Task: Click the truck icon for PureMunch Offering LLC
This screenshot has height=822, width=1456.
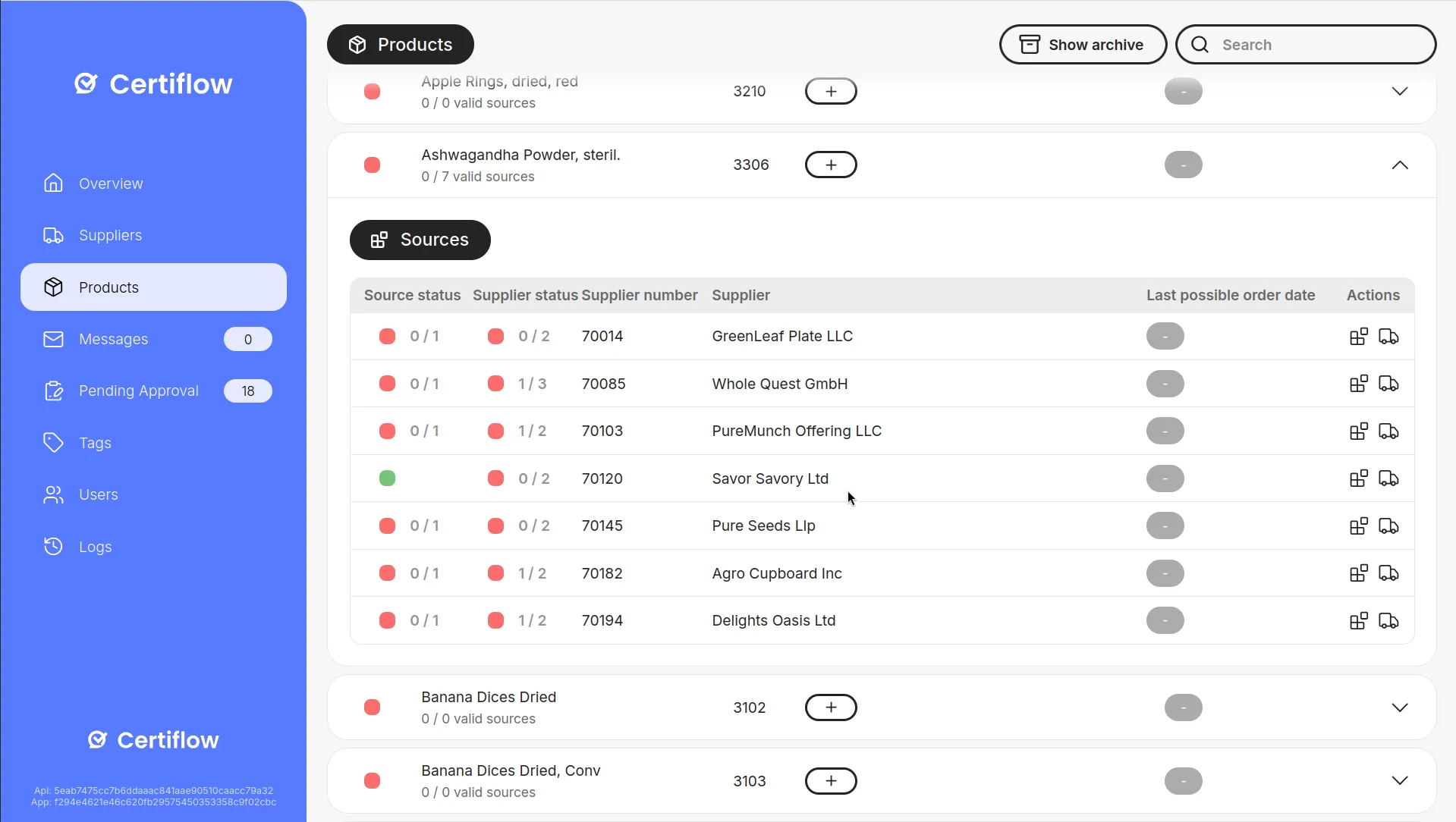Action: [1388, 431]
